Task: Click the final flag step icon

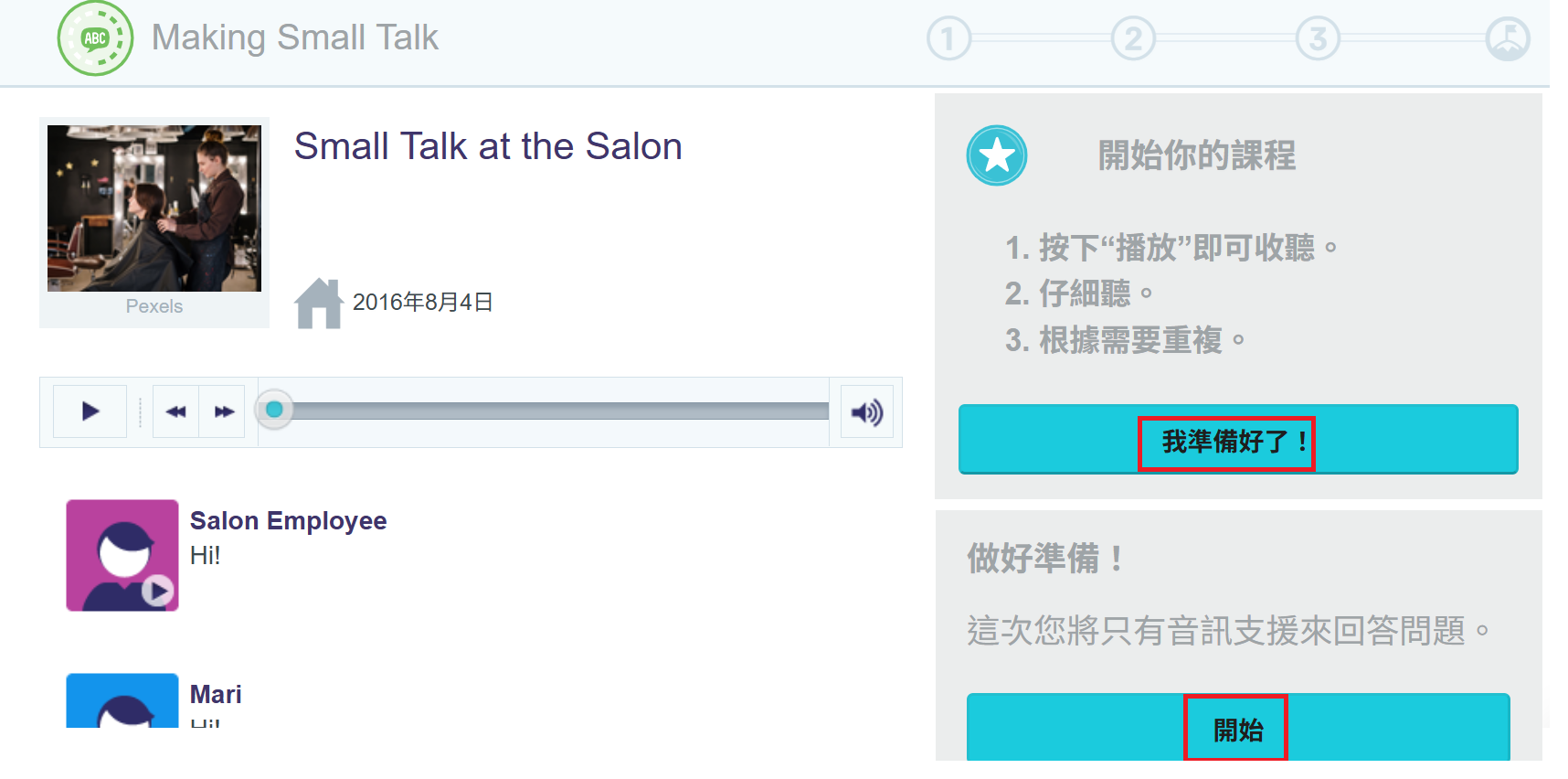Action: (1507, 38)
